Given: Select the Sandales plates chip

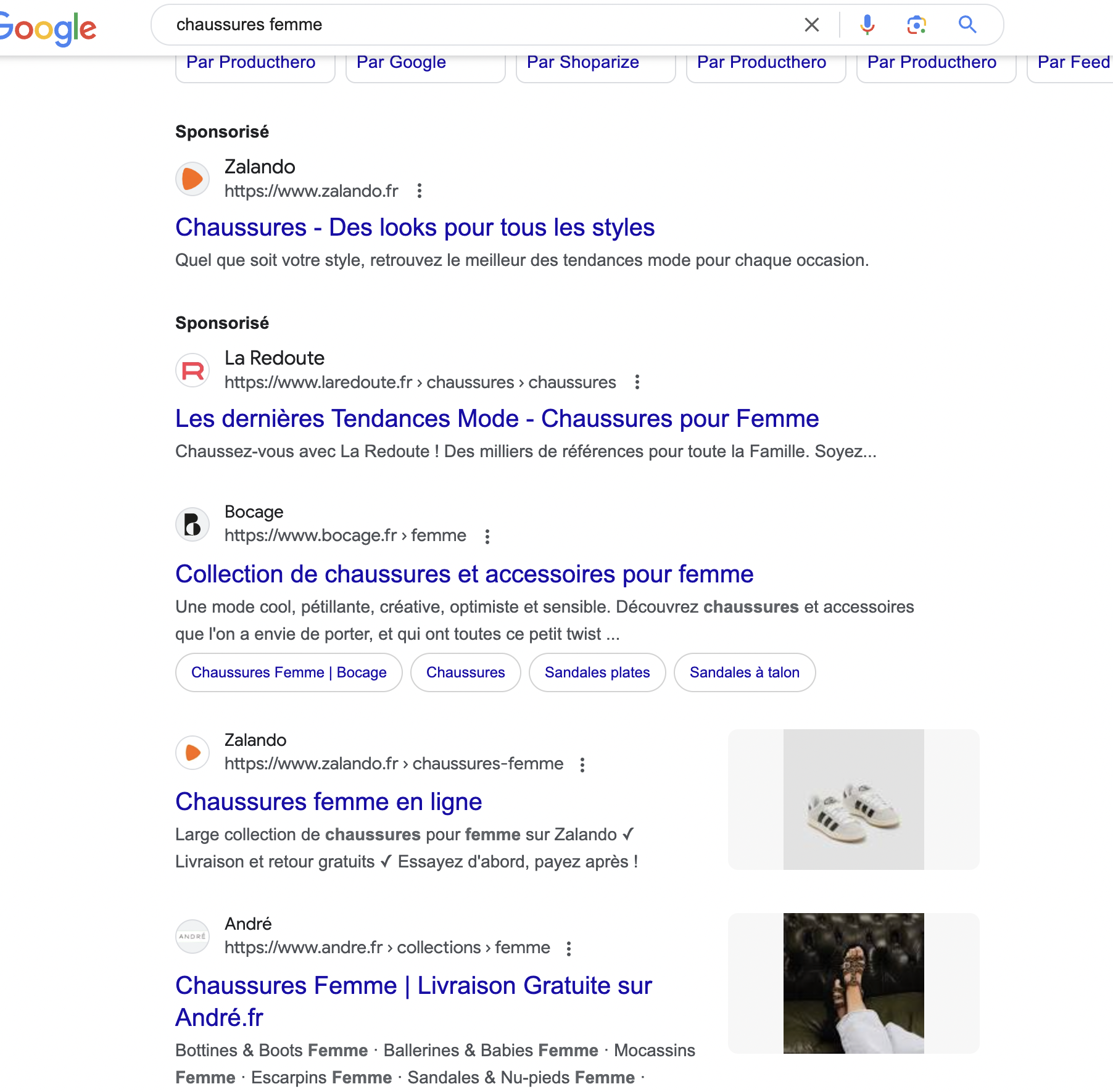Looking at the screenshot, I should pyautogui.click(x=597, y=672).
